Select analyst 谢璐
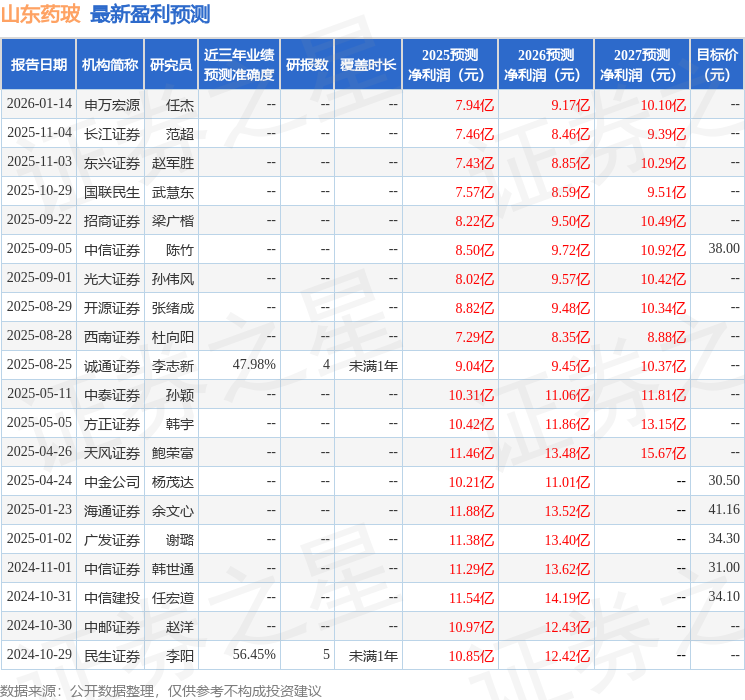 (180, 539)
